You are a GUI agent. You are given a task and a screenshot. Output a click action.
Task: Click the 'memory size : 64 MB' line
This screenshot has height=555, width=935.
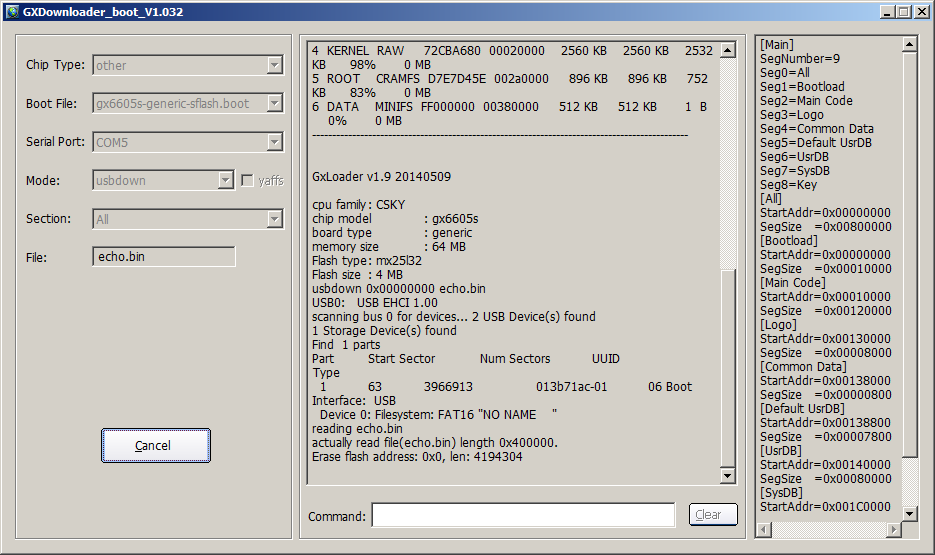389,247
